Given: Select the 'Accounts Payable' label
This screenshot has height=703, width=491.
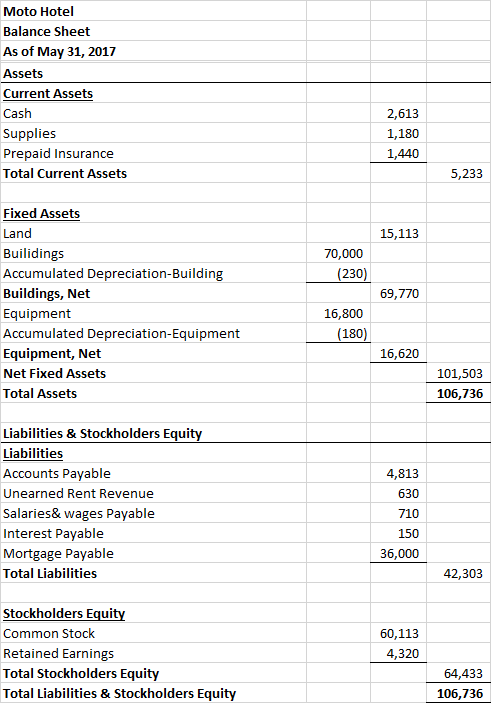Looking at the screenshot, I should [x=57, y=474].
